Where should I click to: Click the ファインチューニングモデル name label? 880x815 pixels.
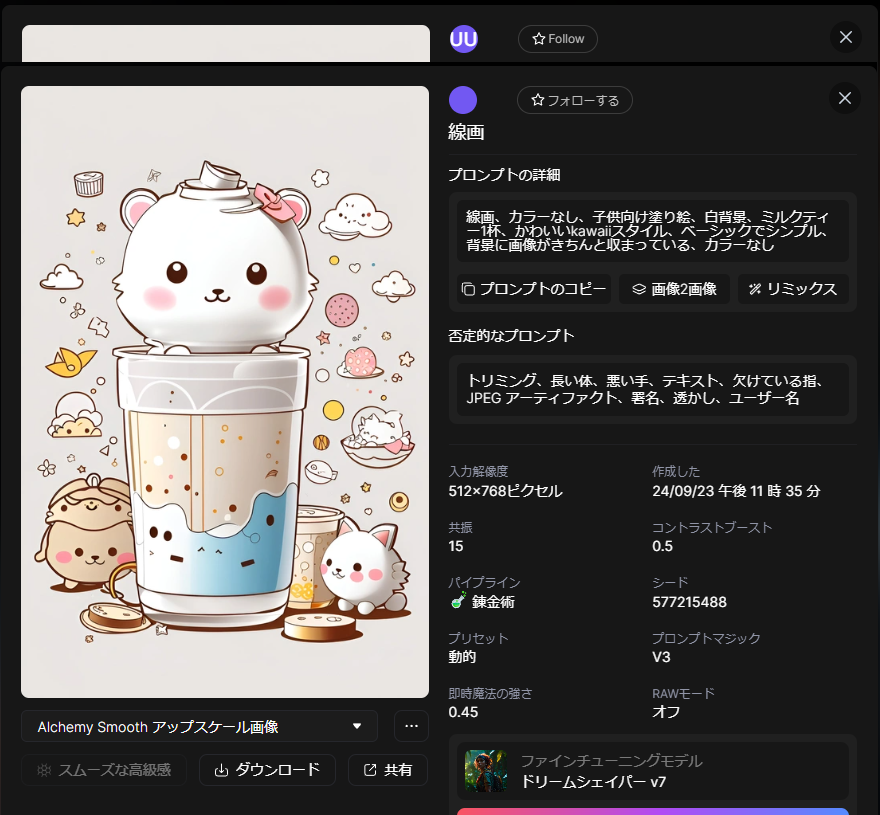click(x=611, y=761)
